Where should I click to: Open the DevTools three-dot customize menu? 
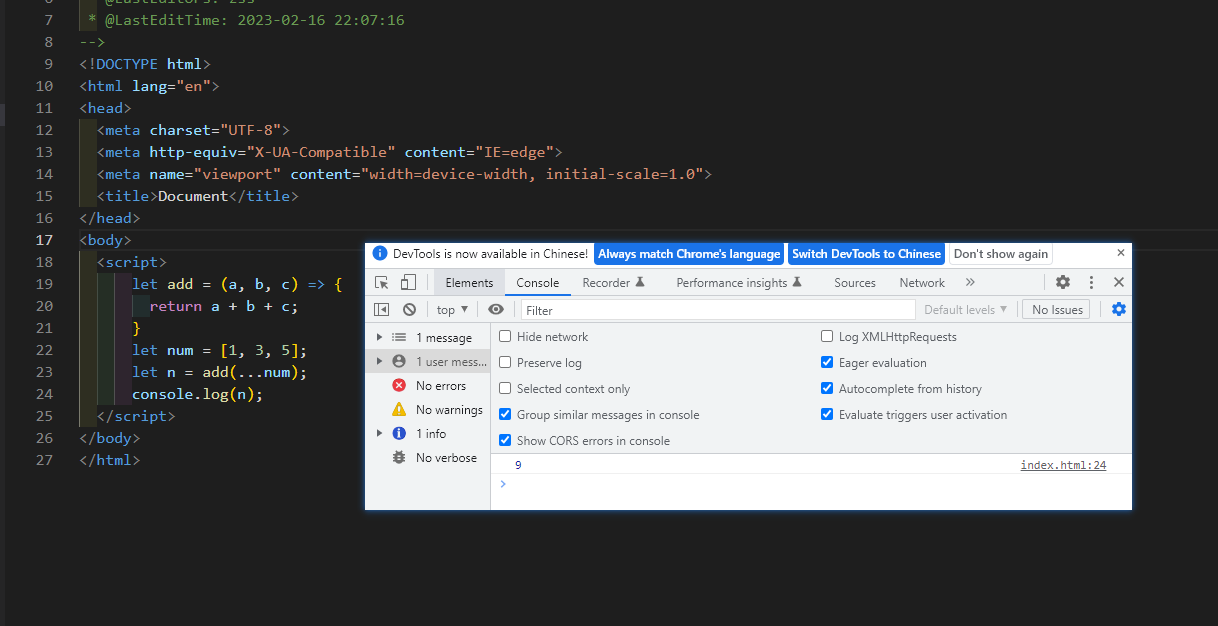click(1091, 283)
